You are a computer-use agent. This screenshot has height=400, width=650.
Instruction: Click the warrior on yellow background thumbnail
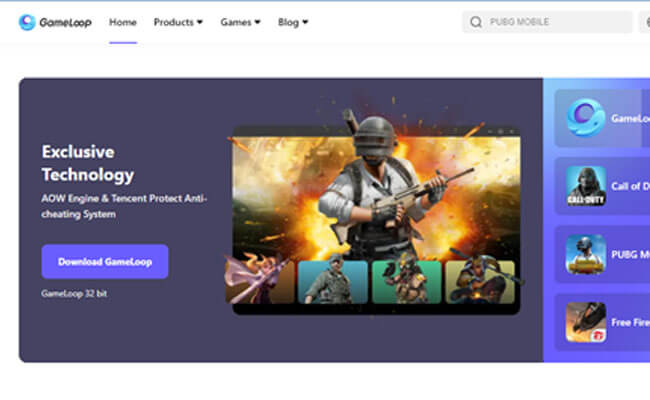(480, 281)
